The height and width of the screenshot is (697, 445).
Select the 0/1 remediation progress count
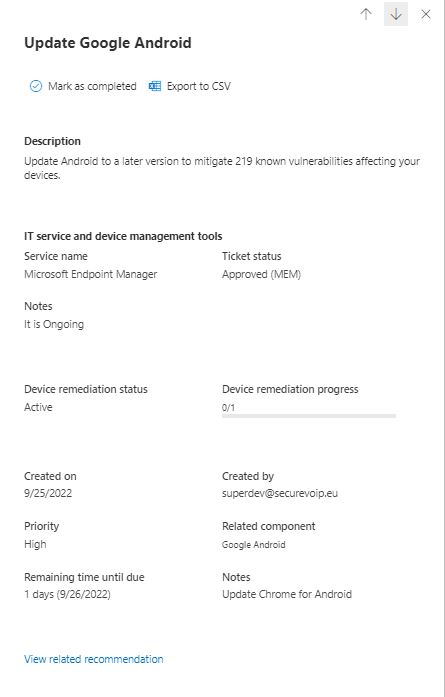[x=229, y=407]
